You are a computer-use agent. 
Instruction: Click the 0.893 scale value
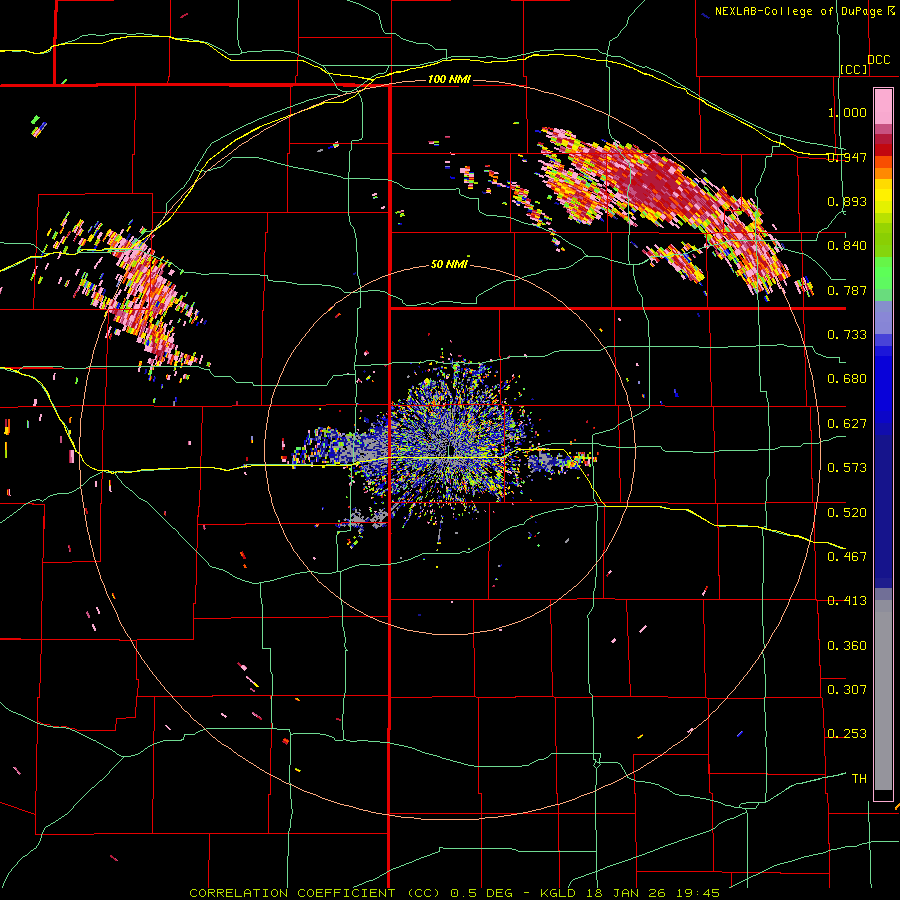[x=847, y=201]
